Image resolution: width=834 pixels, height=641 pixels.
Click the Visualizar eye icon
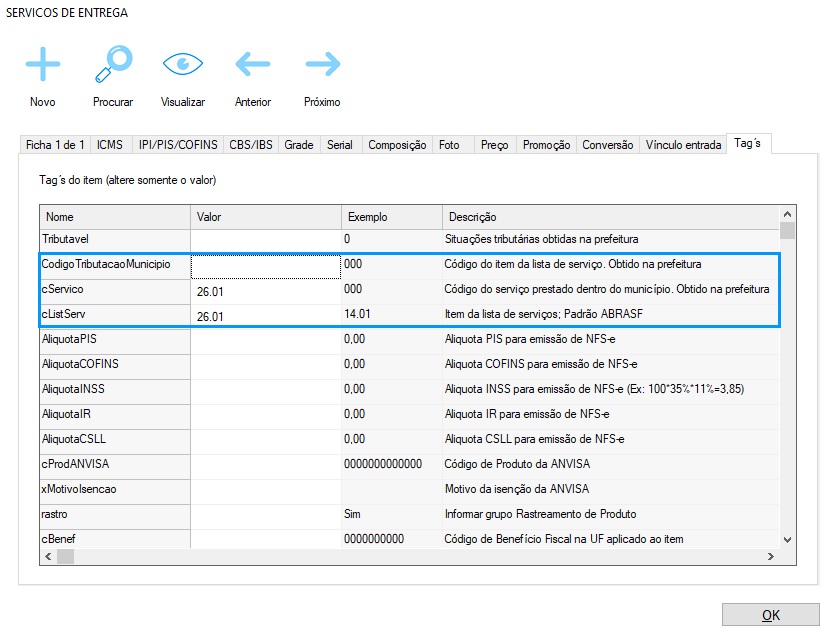tap(183, 65)
